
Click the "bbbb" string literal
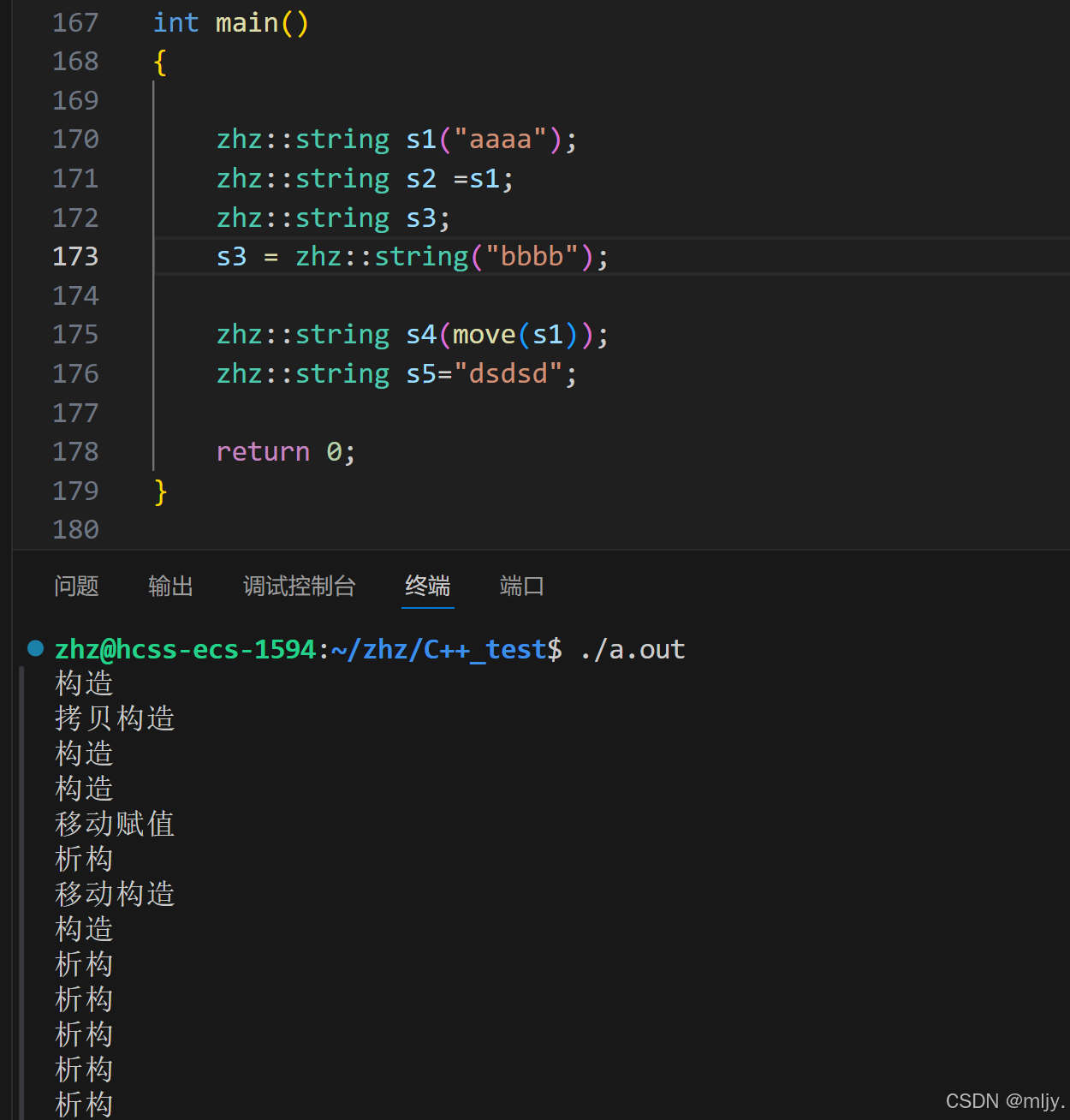pyautogui.click(x=532, y=256)
